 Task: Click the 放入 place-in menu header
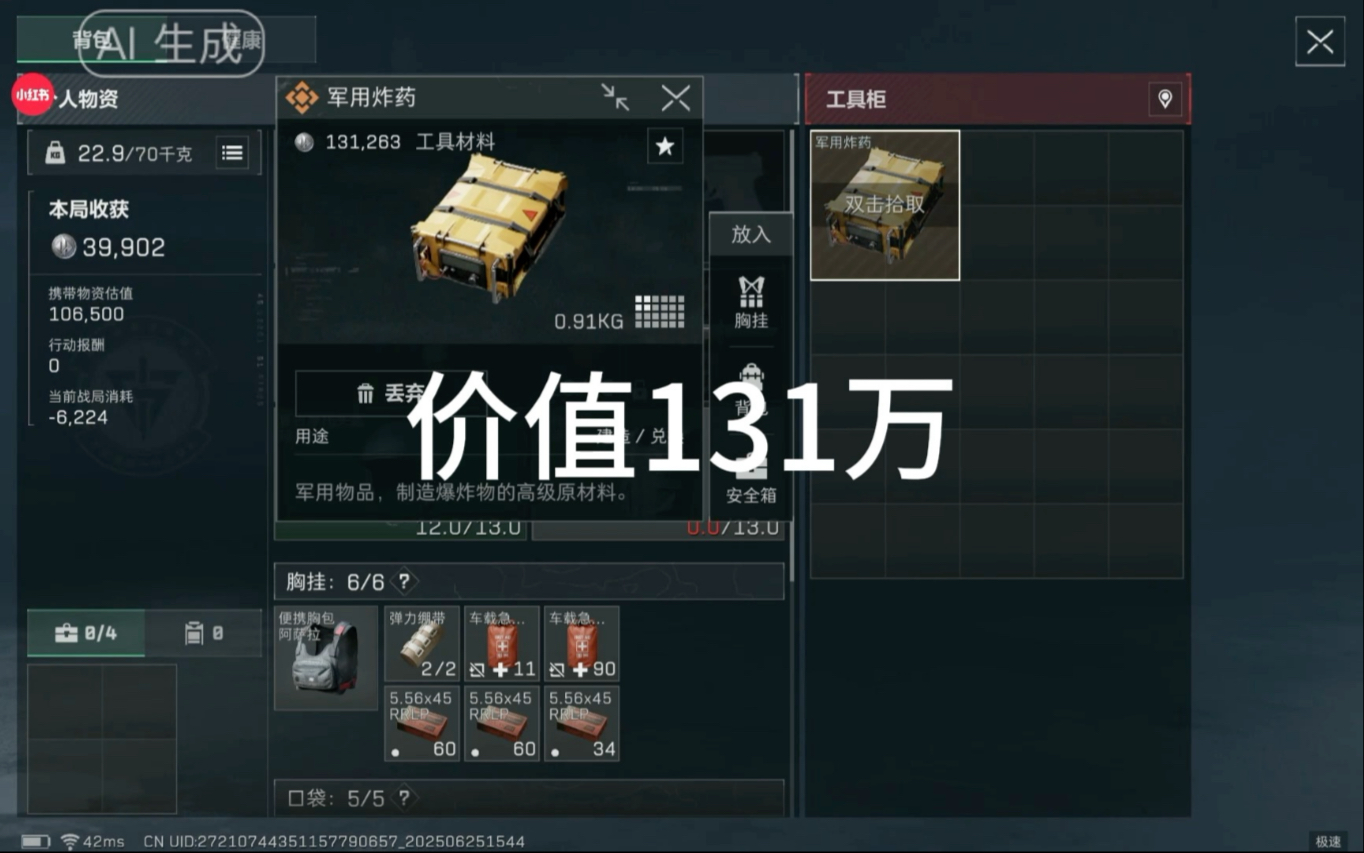751,234
